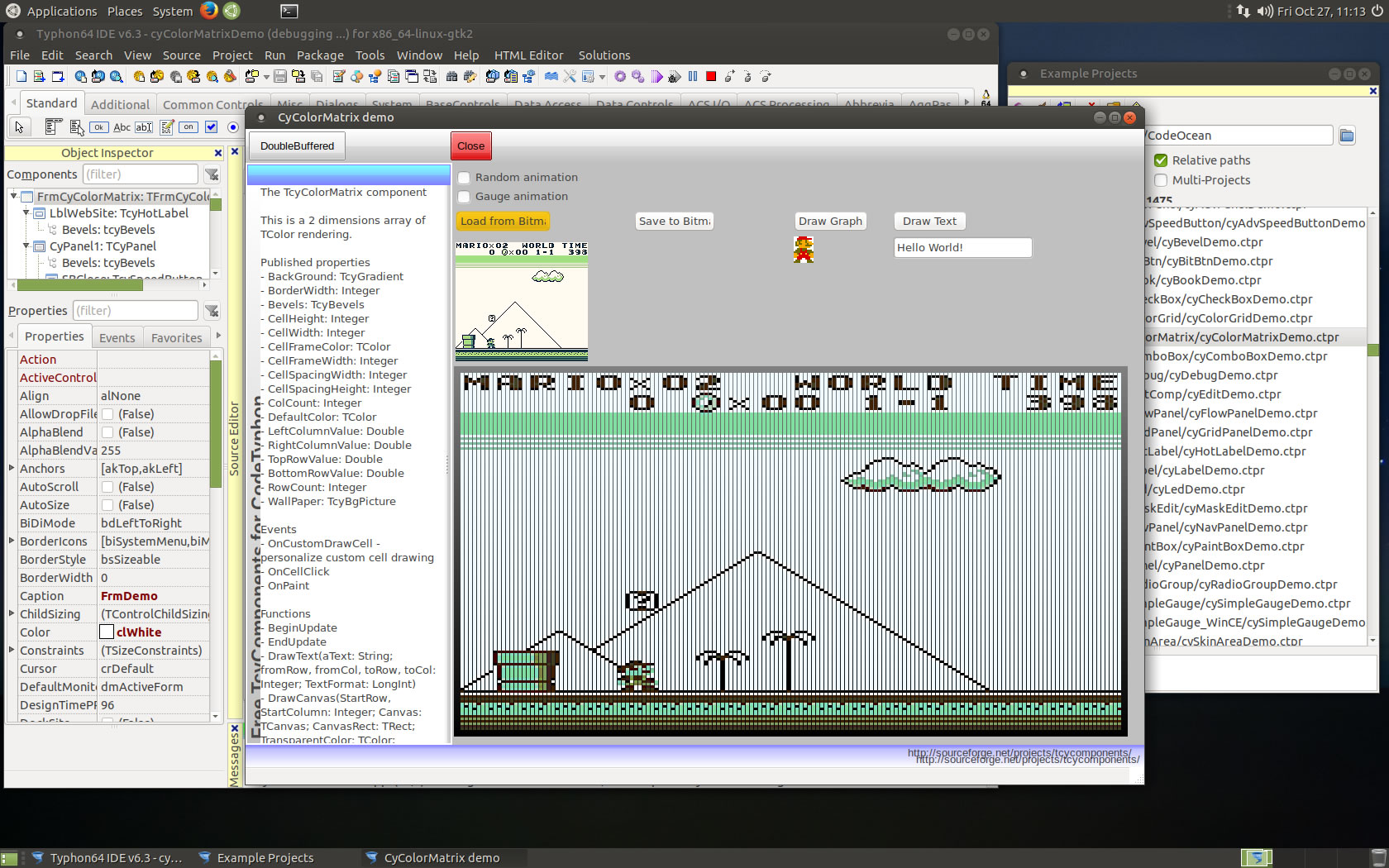Uncheck Relative paths in Example Projects
Image resolution: width=1389 pixels, height=868 pixels.
tap(1161, 160)
